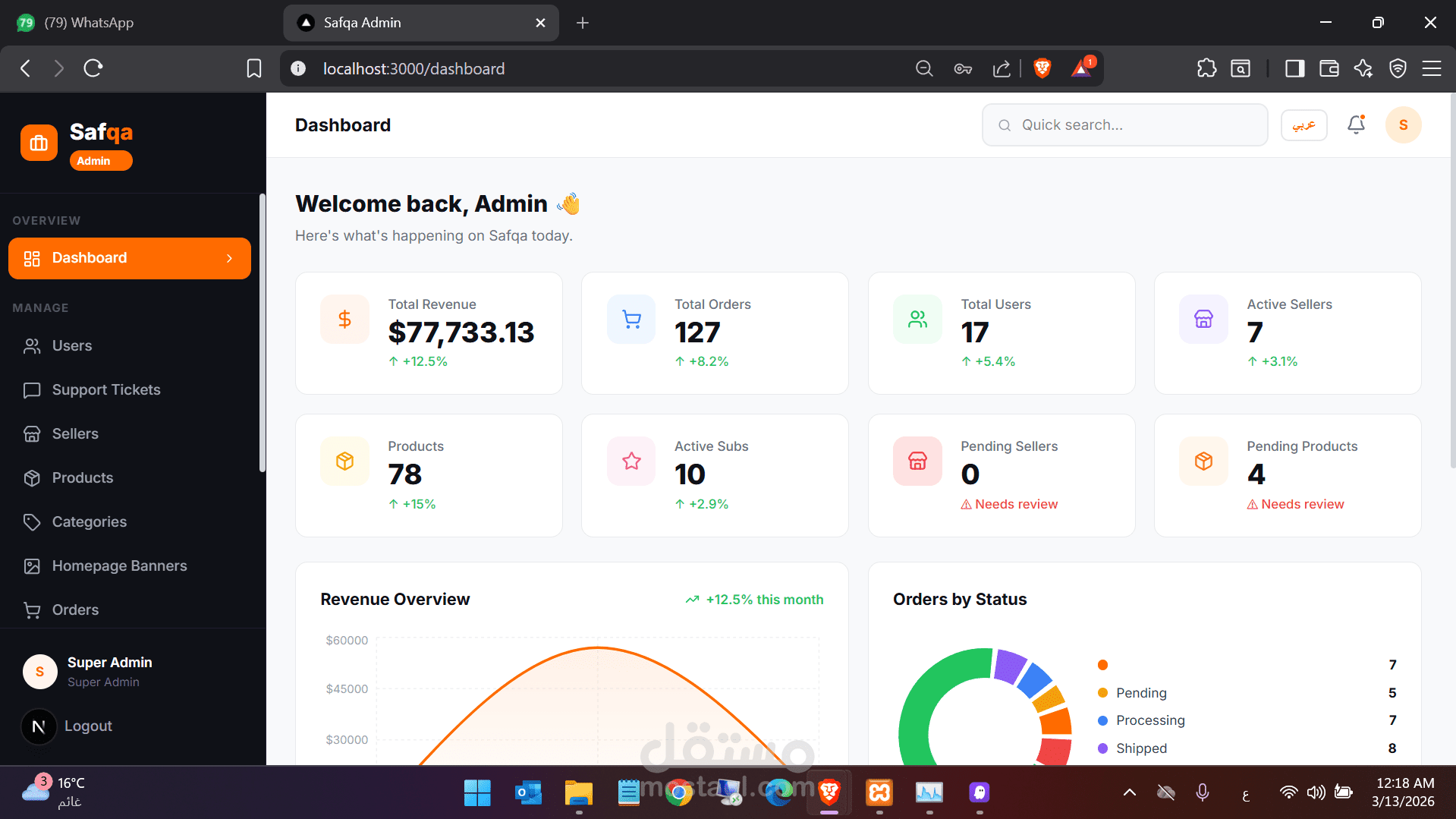Click the password key icon in the address bar
This screenshot has width=1456, height=819.
tap(963, 68)
